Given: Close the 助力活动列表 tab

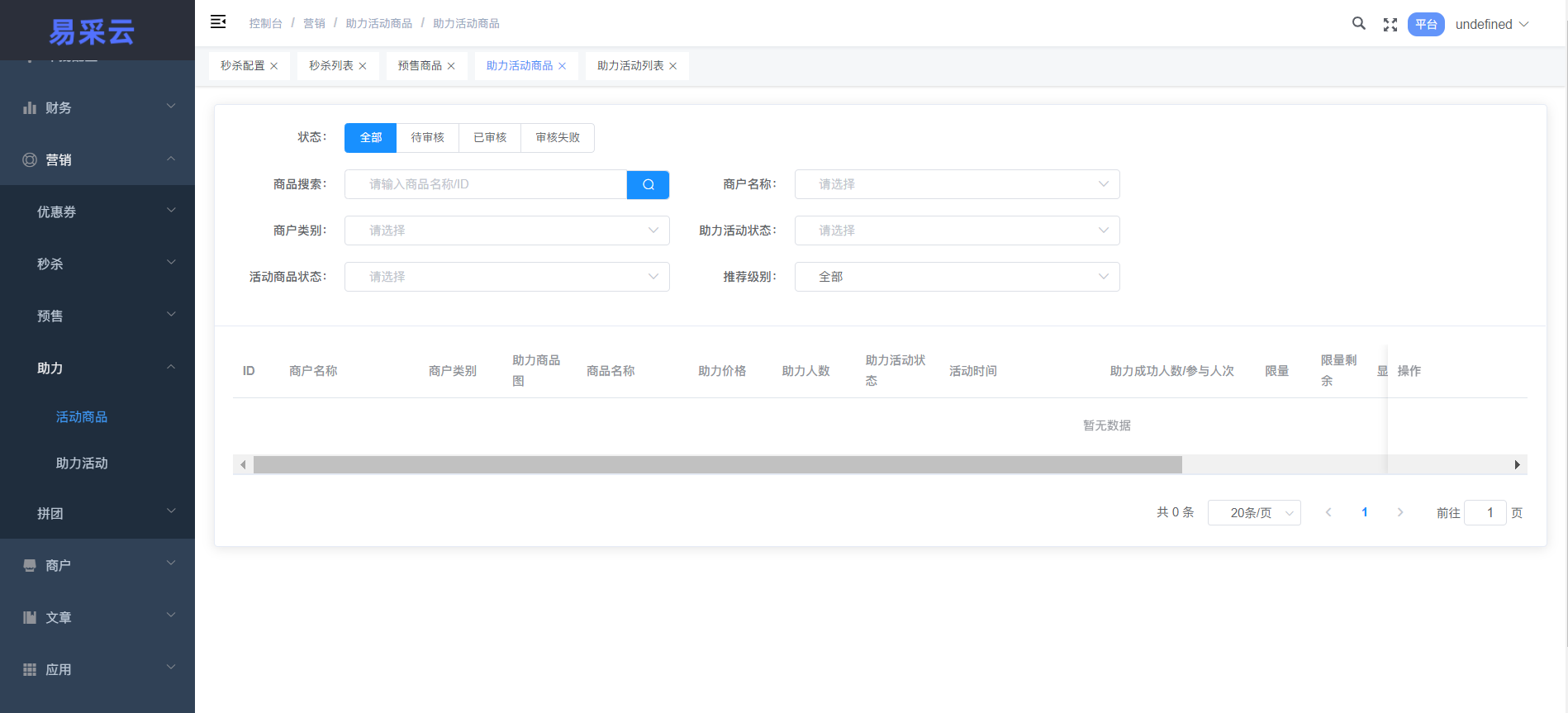Looking at the screenshot, I should tap(673, 66).
